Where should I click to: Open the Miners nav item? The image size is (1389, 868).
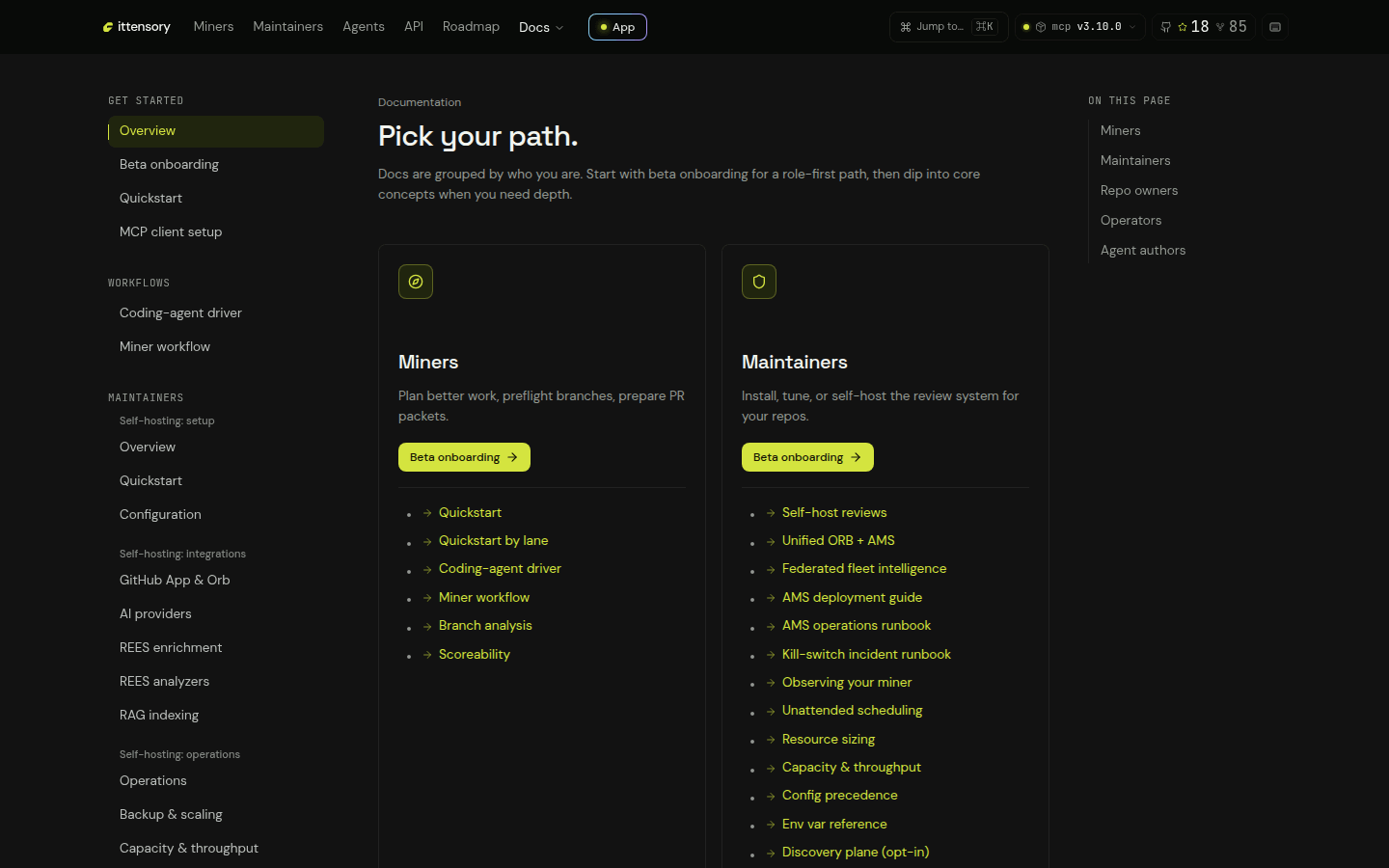(213, 26)
